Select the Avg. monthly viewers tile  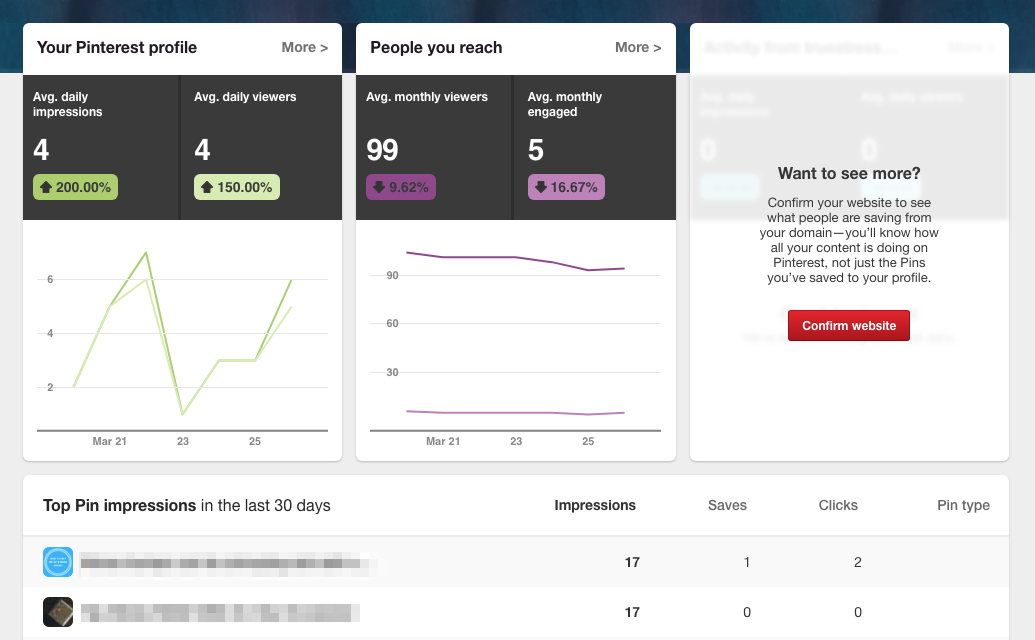coord(434,147)
